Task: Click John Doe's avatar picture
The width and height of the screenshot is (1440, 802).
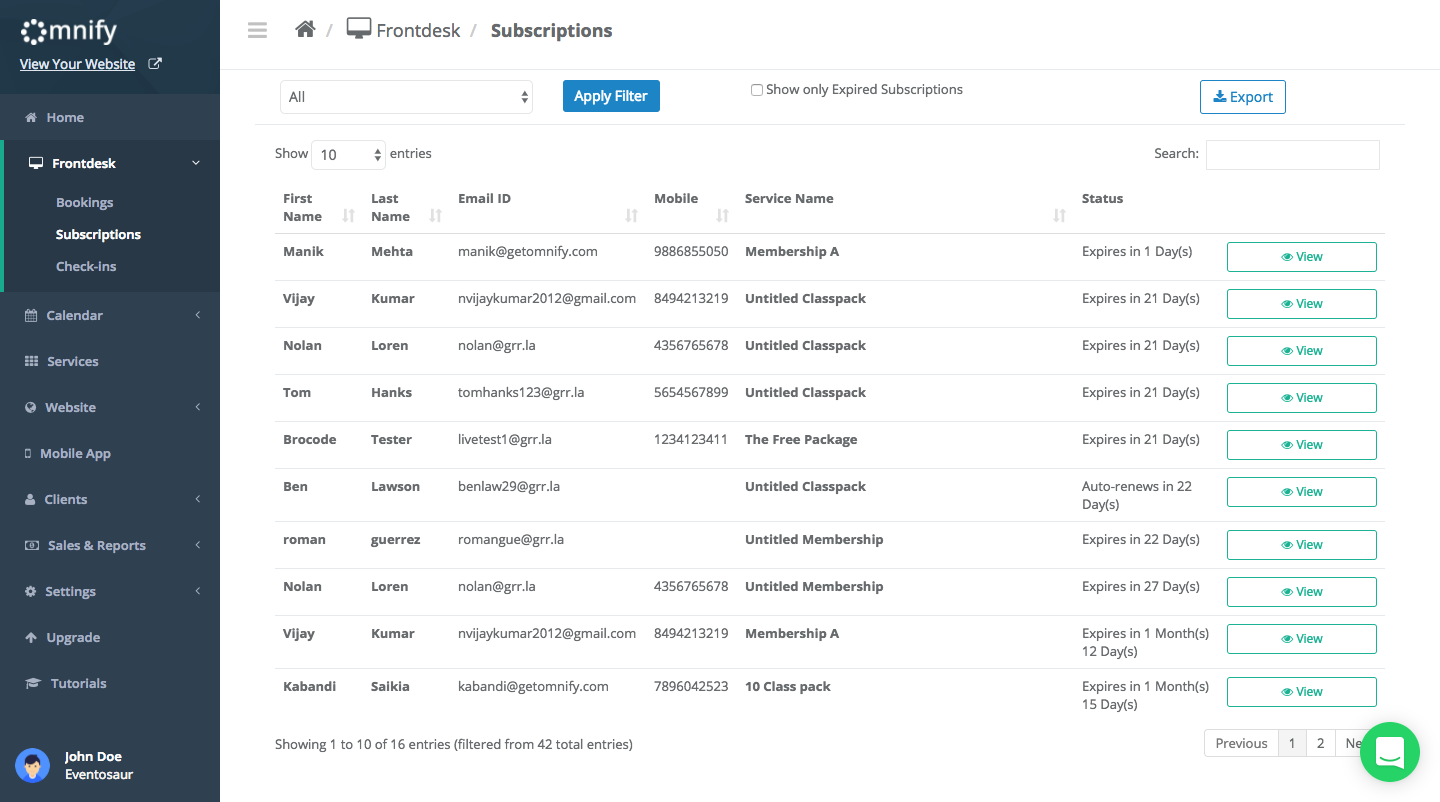Action: (32, 765)
